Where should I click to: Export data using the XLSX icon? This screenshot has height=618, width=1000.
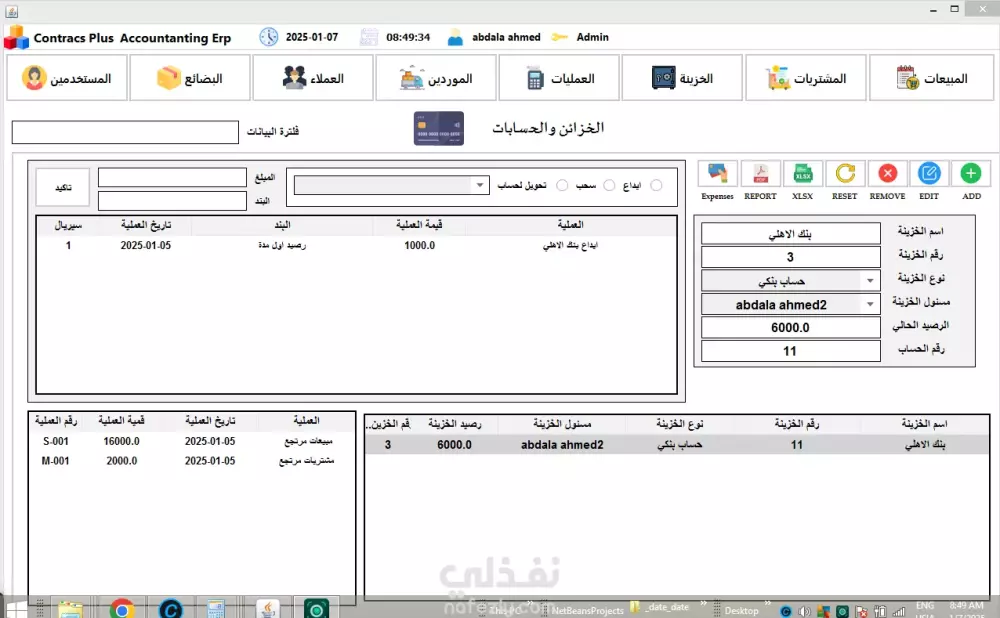click(x=802, y=172)
